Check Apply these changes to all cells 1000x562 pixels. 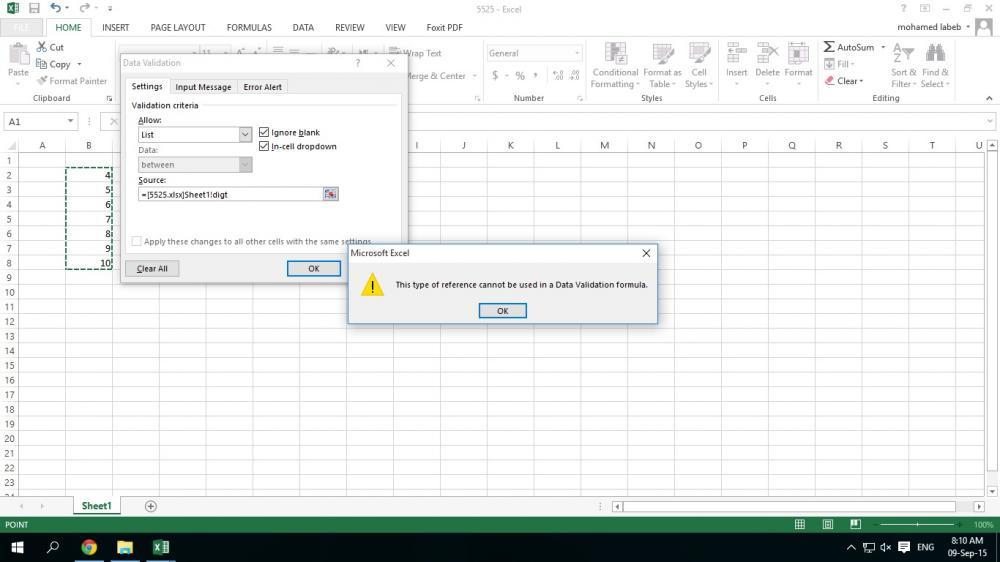(136, 241)
